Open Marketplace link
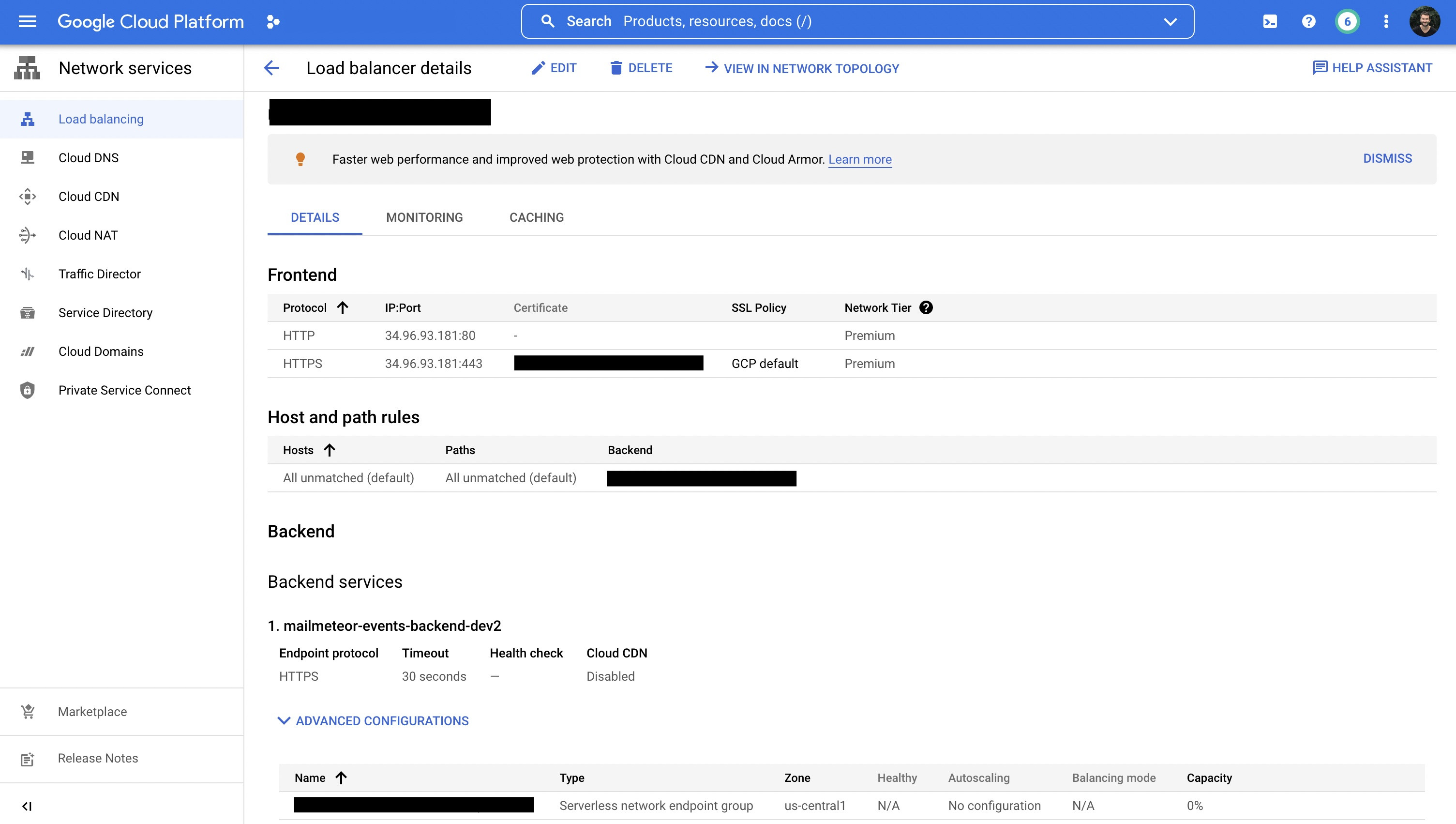 coord(92,711)
